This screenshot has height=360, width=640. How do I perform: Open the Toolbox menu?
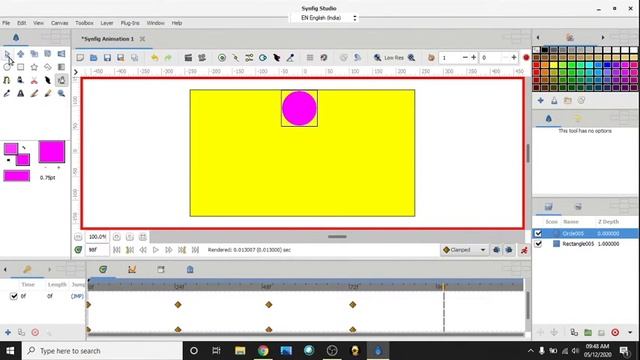84,23
